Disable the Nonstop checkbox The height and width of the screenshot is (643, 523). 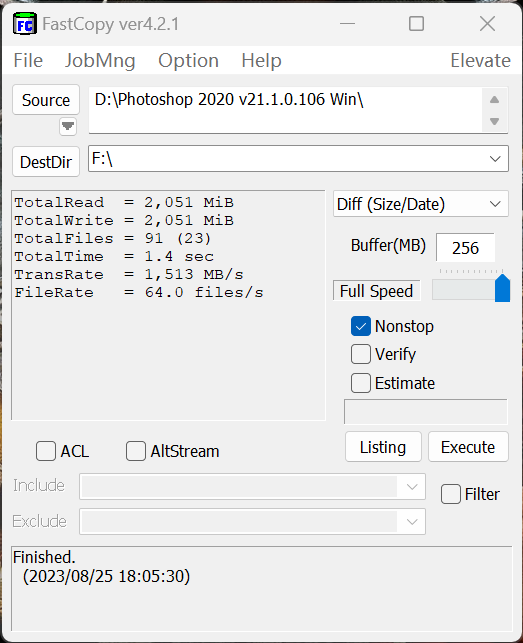tap(361, 326)
